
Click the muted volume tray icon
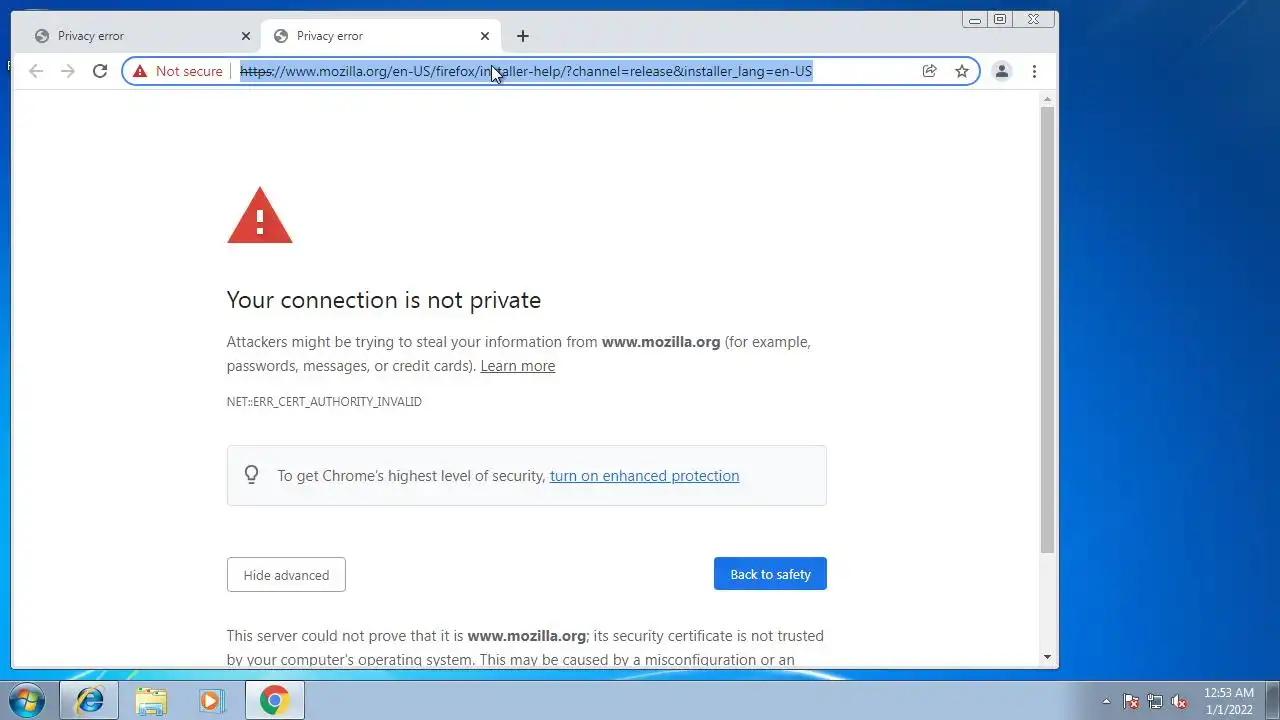coord(1179,701)
